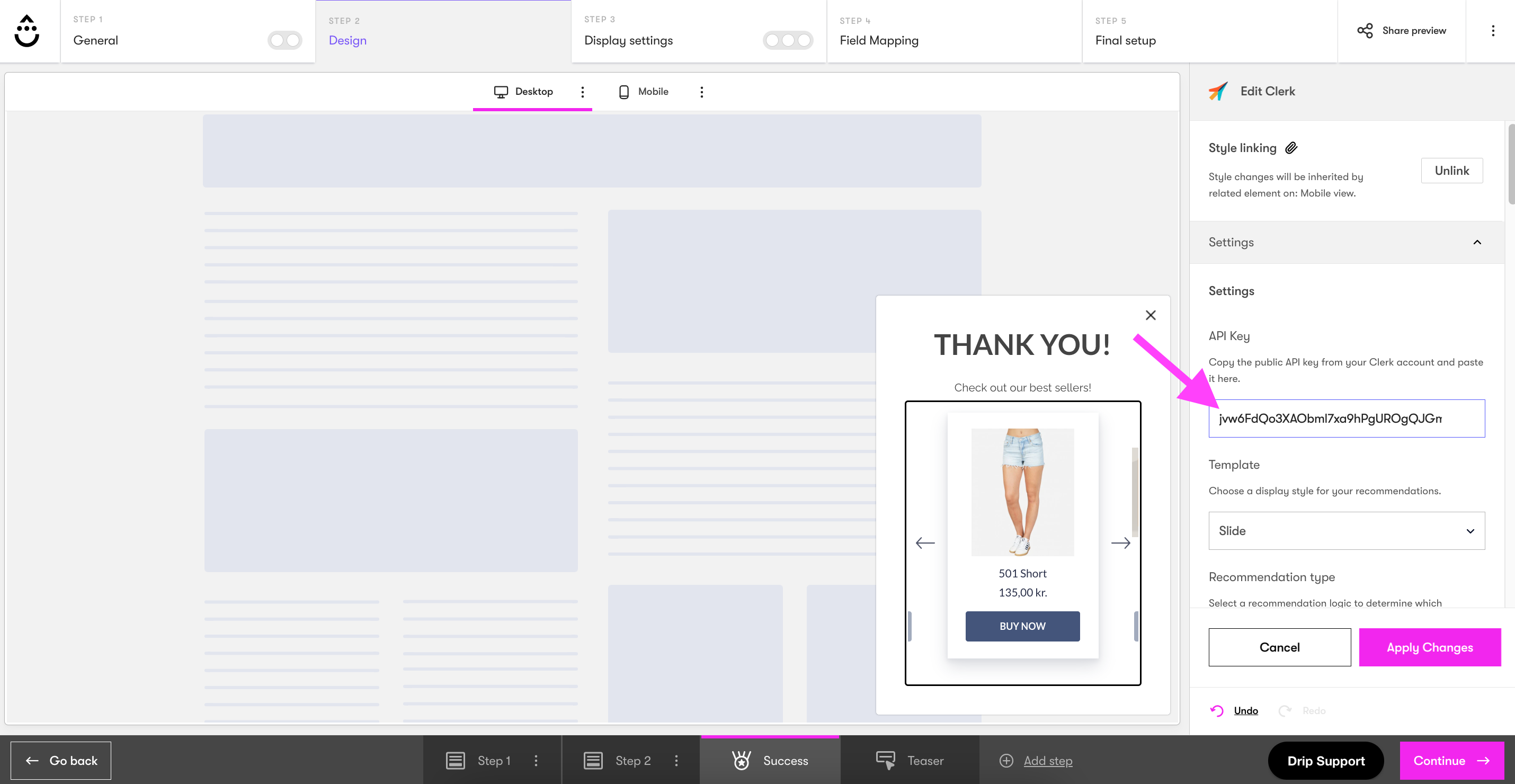Click the Cancel button
This screenshot has width=1515, height=784.
click(x=1279, y=647)
